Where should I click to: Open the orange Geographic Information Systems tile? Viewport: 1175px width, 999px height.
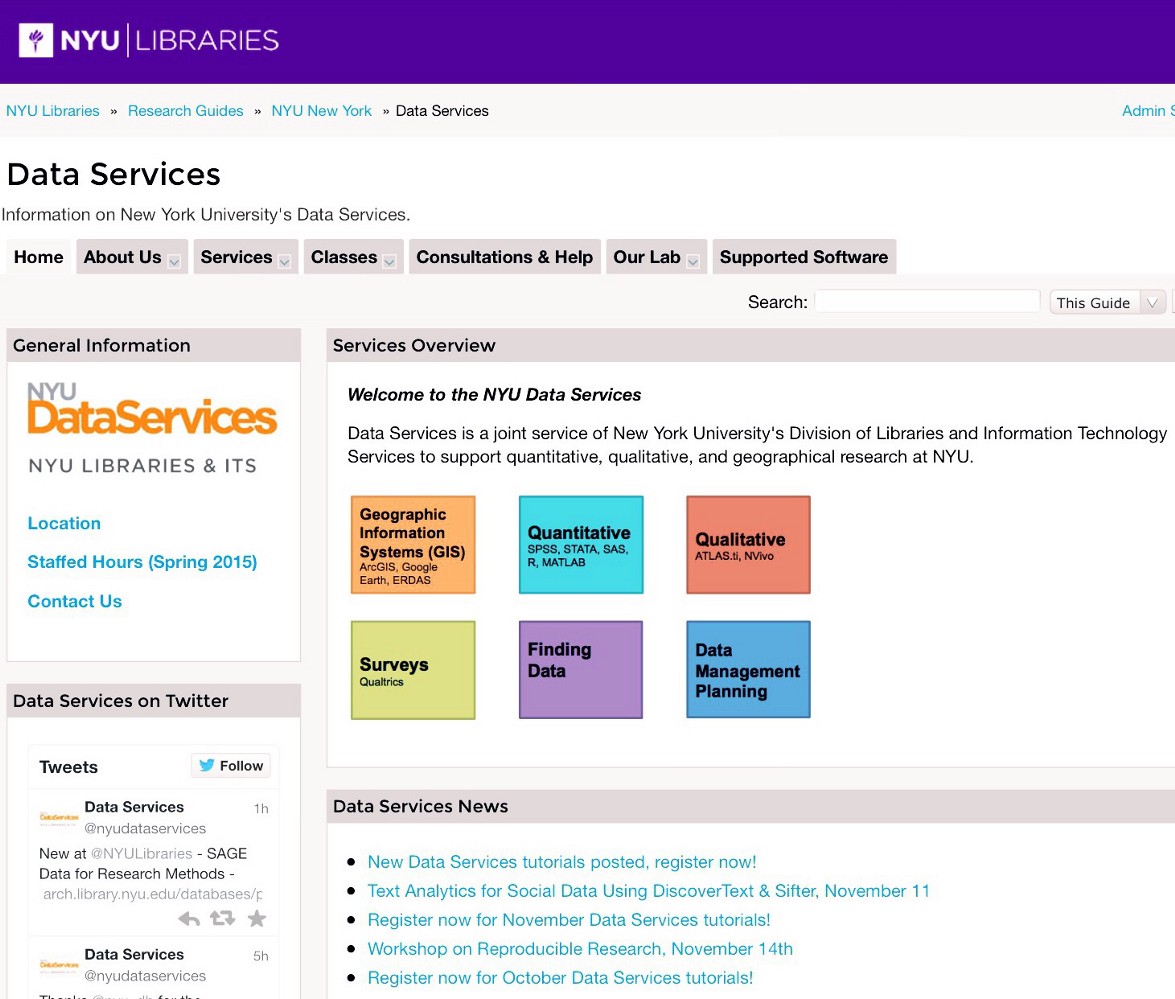413,545
